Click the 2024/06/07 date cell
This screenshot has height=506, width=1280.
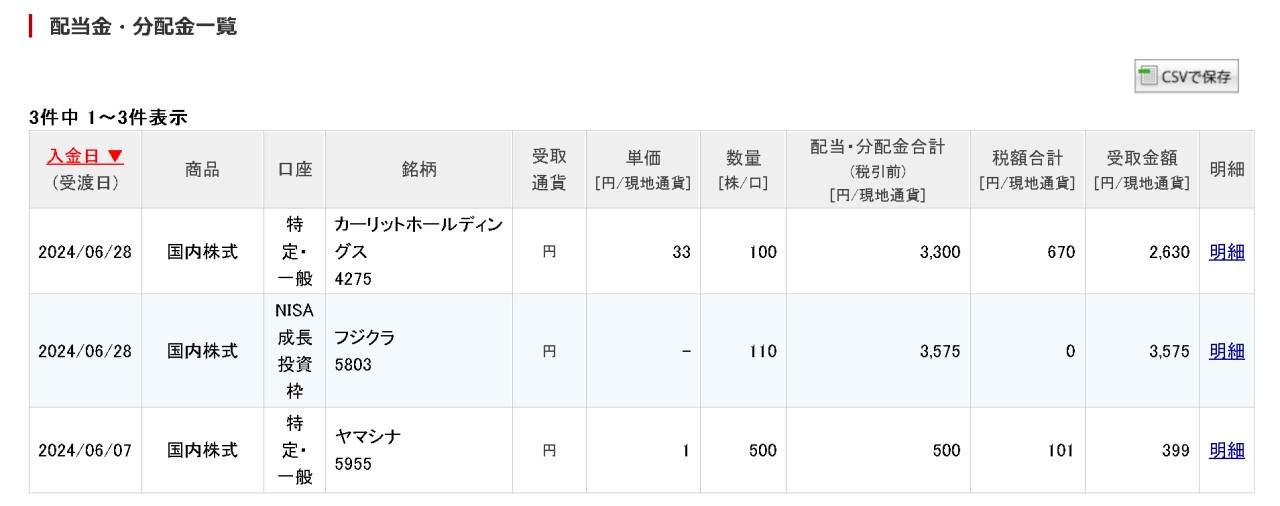pos(85,451)
